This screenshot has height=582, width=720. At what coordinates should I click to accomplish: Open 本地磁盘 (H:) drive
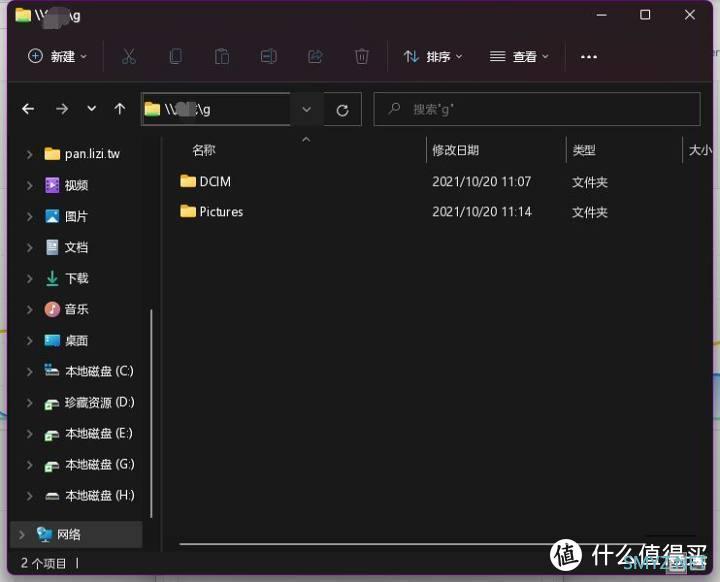[x=89, y=496]
